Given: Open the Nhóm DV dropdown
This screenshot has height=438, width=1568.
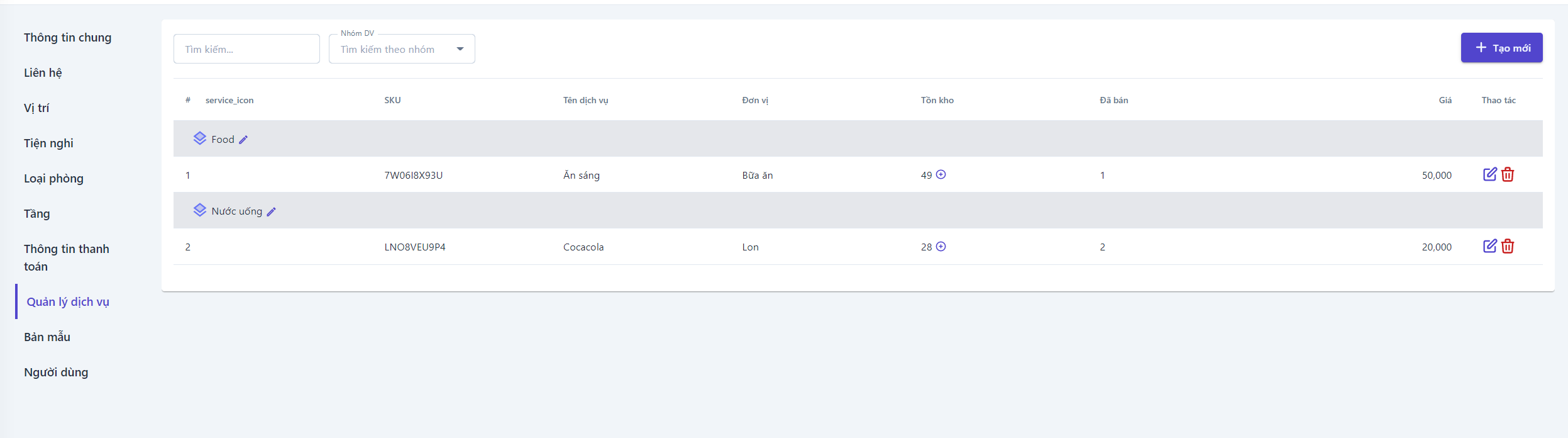Looking at the screenshot, I should [x=402, y=49].
